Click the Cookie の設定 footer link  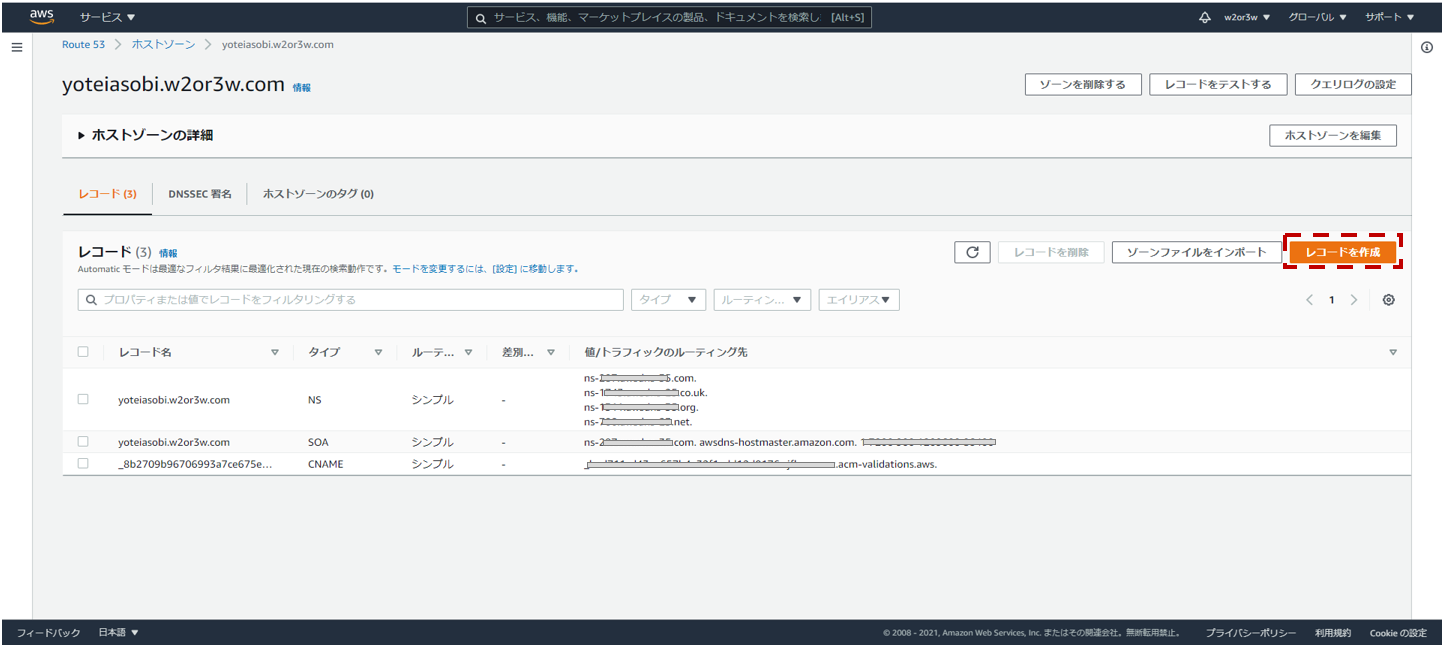(x=1398, y=633)
